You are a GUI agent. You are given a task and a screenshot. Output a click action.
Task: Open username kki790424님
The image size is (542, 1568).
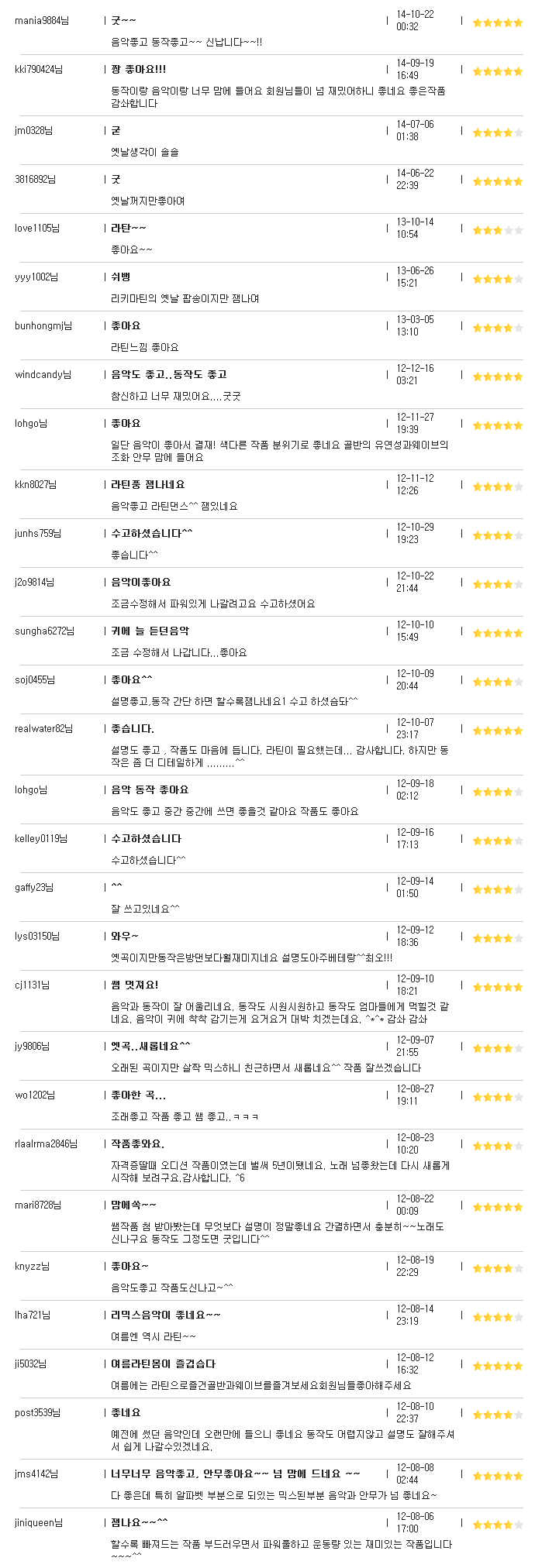pyautogui.click(x=39, y=70)
